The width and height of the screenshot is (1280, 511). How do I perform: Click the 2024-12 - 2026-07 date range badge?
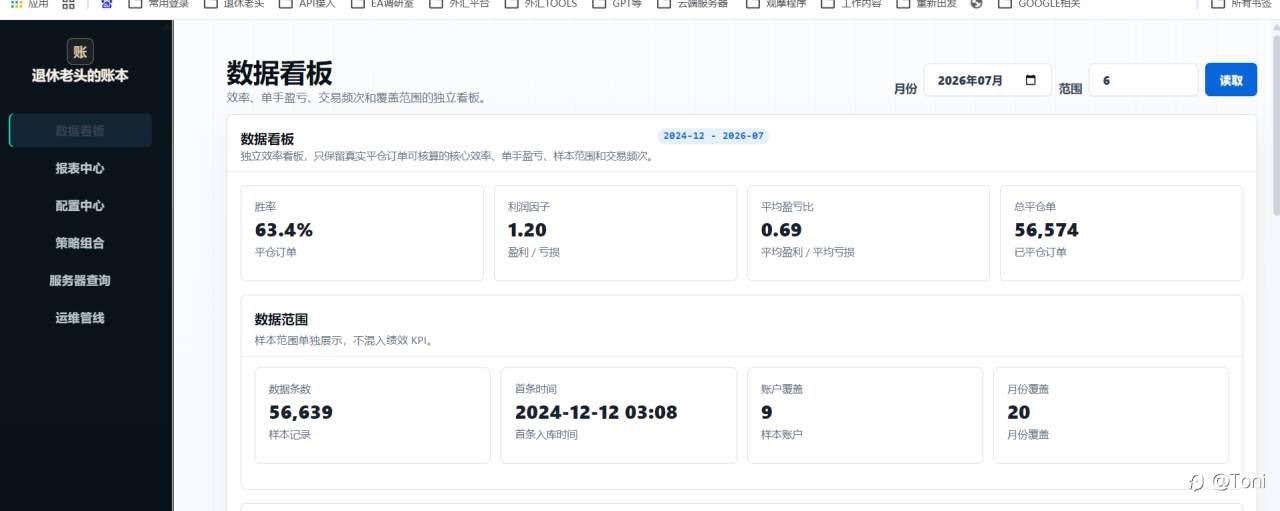713,136
